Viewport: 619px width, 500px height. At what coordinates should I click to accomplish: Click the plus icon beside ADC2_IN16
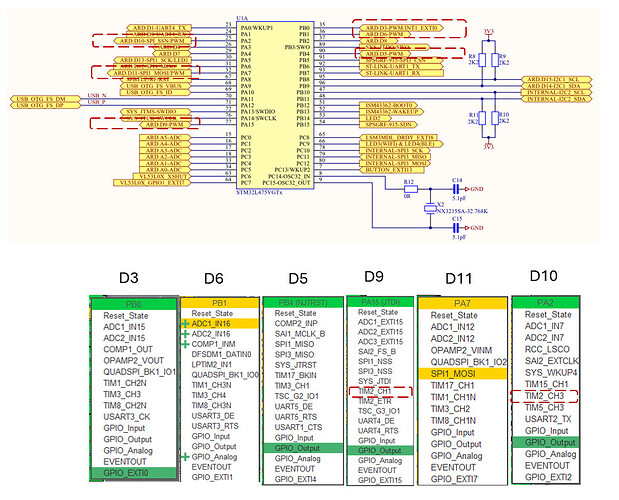(186, 335)
